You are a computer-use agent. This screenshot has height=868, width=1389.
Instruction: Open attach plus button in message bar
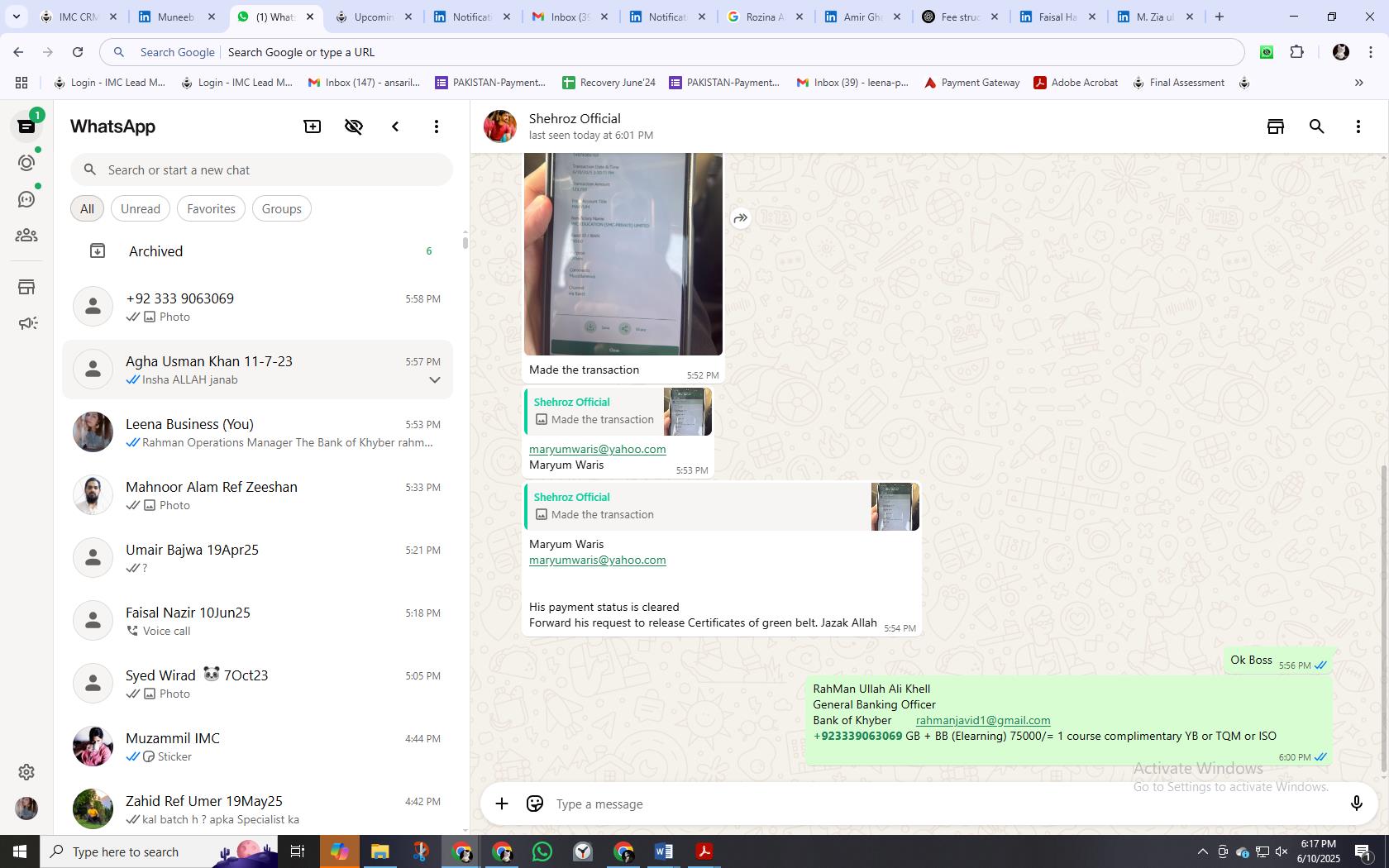click(x=502, y=804)
